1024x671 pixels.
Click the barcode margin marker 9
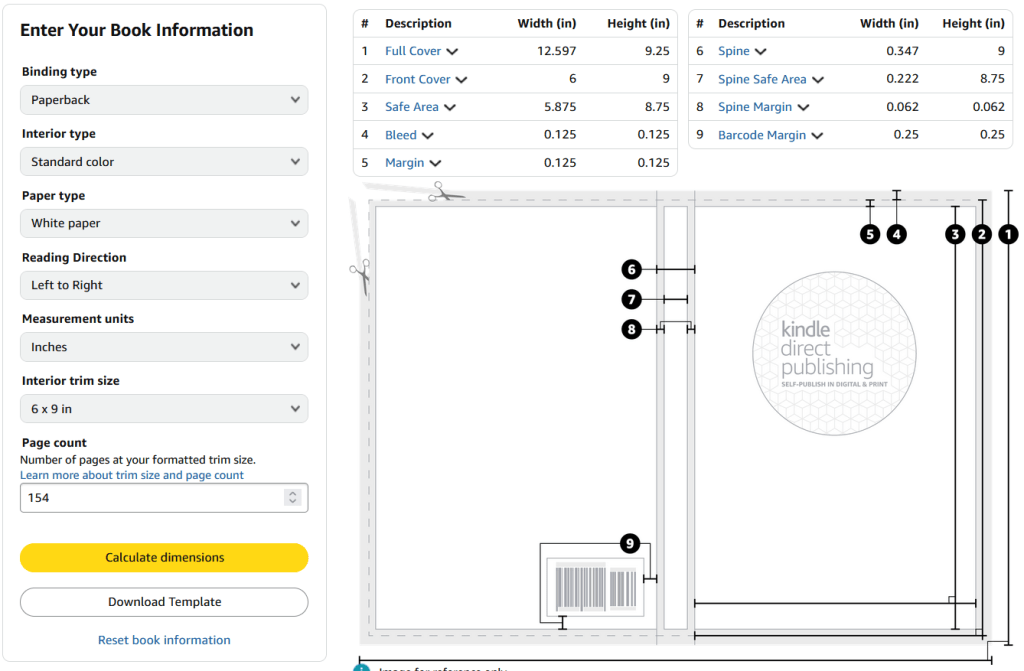629,543
